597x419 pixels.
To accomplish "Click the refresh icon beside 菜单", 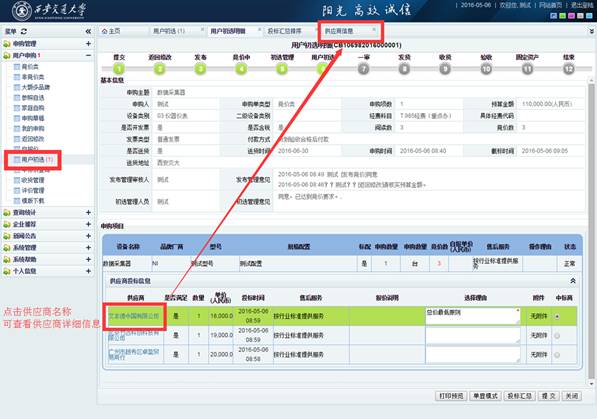I will tap(24, 31).
